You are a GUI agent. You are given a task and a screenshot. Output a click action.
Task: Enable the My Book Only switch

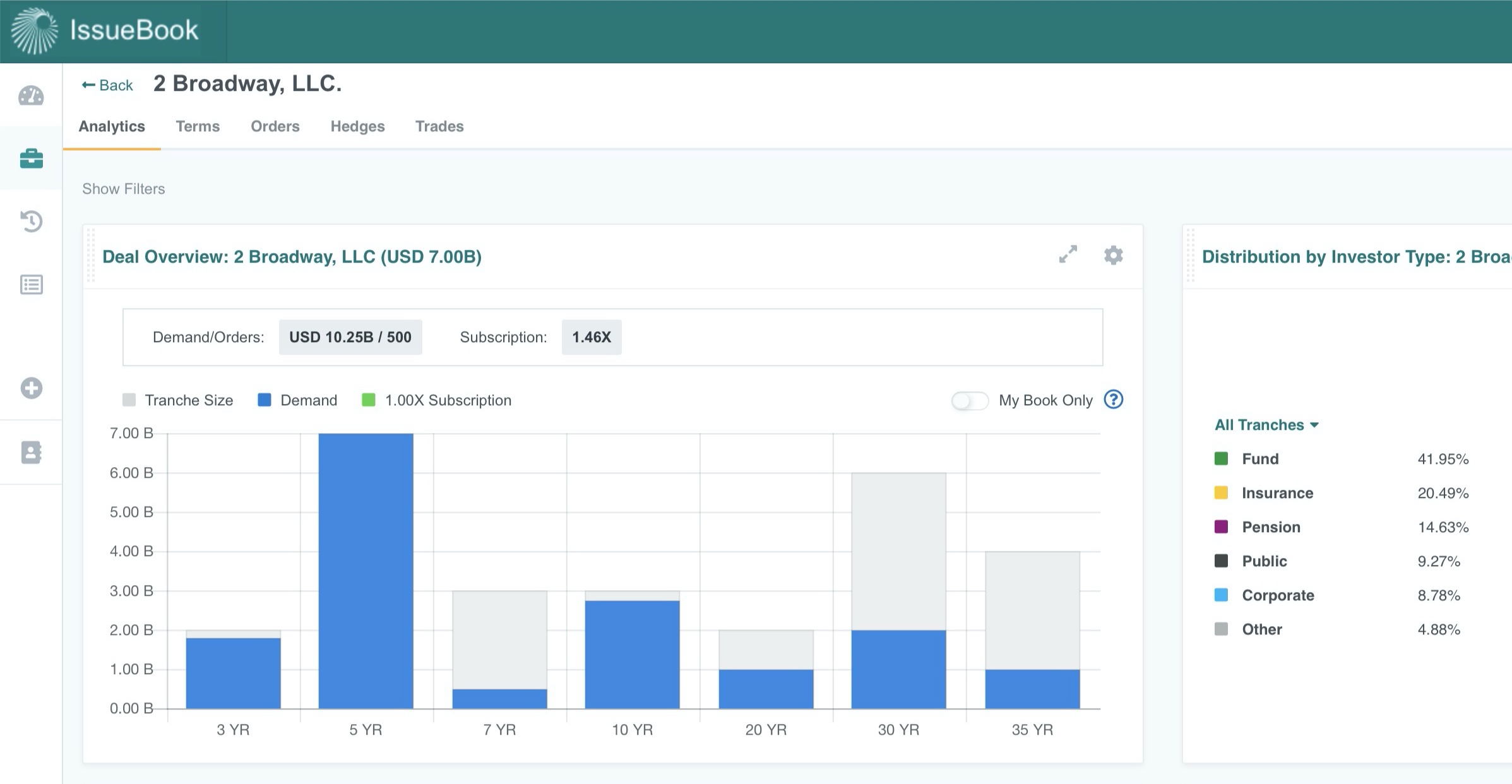(x=970, y=400)
